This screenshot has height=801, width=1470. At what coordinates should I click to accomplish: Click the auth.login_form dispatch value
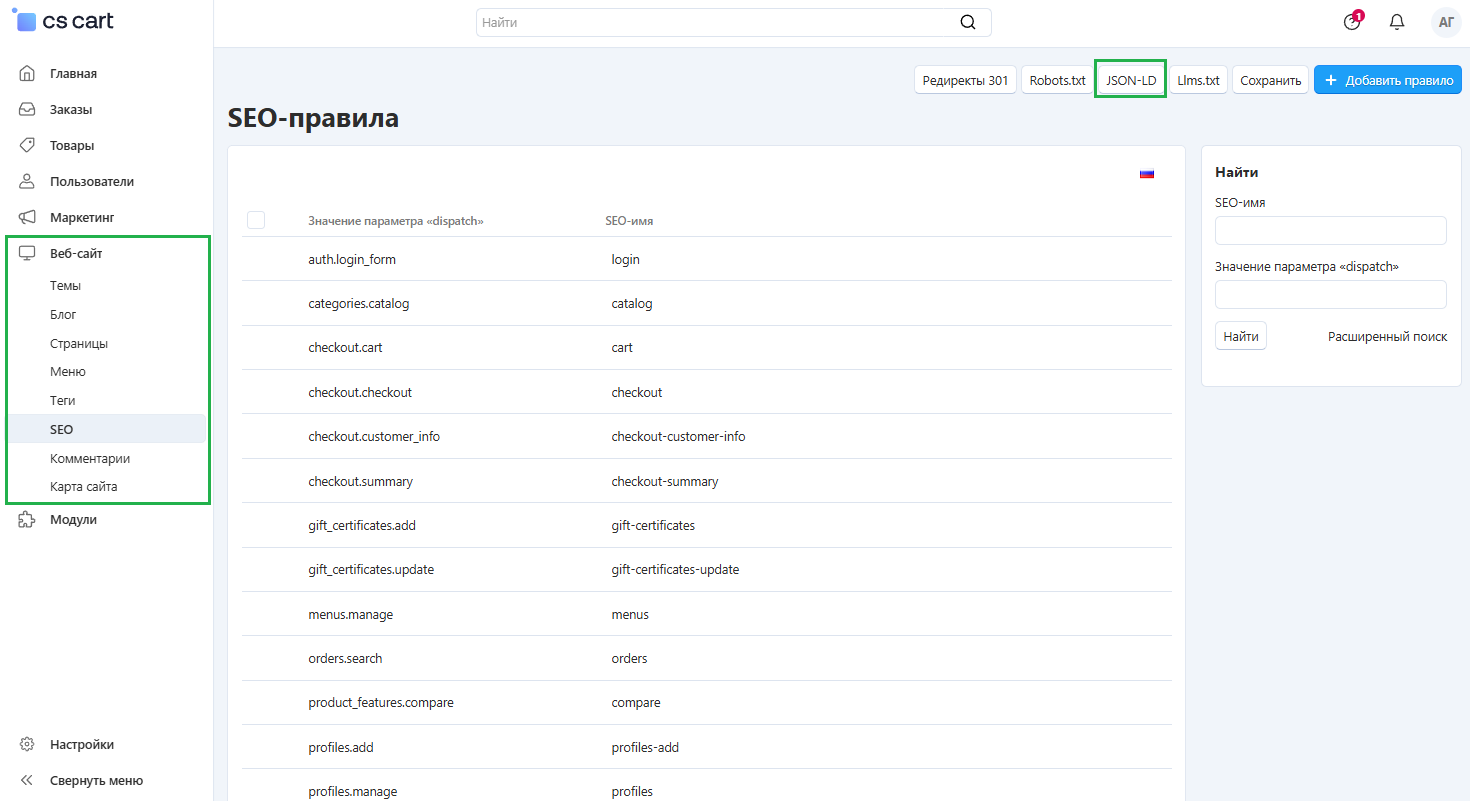(352, 259)
